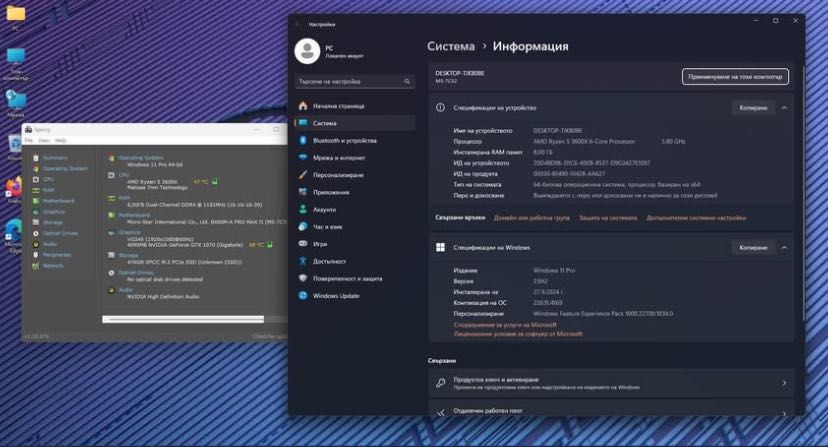The width and height of the screenshot is (828, 447).
Task: Click Storage heading icon in Speccy summary panel
Action: pos(111,255)
